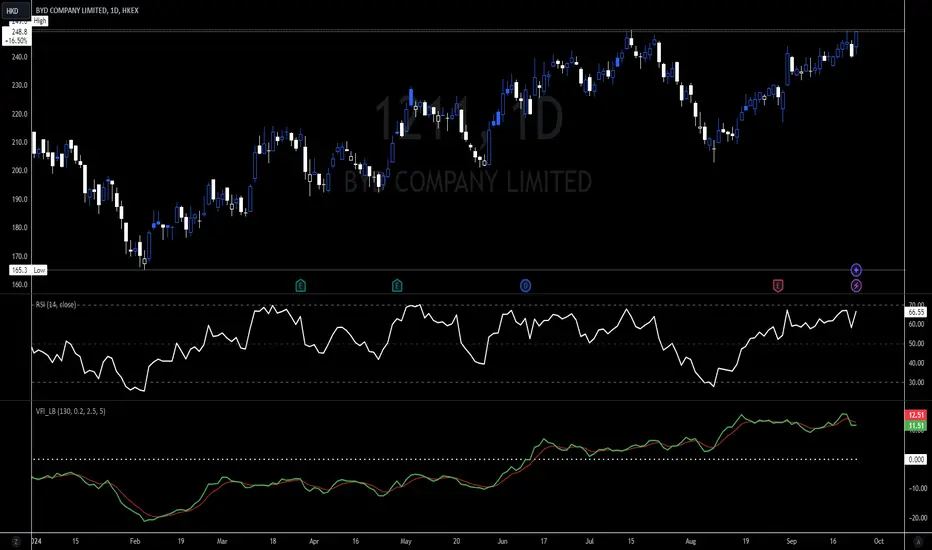The image size is (932, 550).
Task: Click the 200.0 price axis label
Action: click(20, 171)
